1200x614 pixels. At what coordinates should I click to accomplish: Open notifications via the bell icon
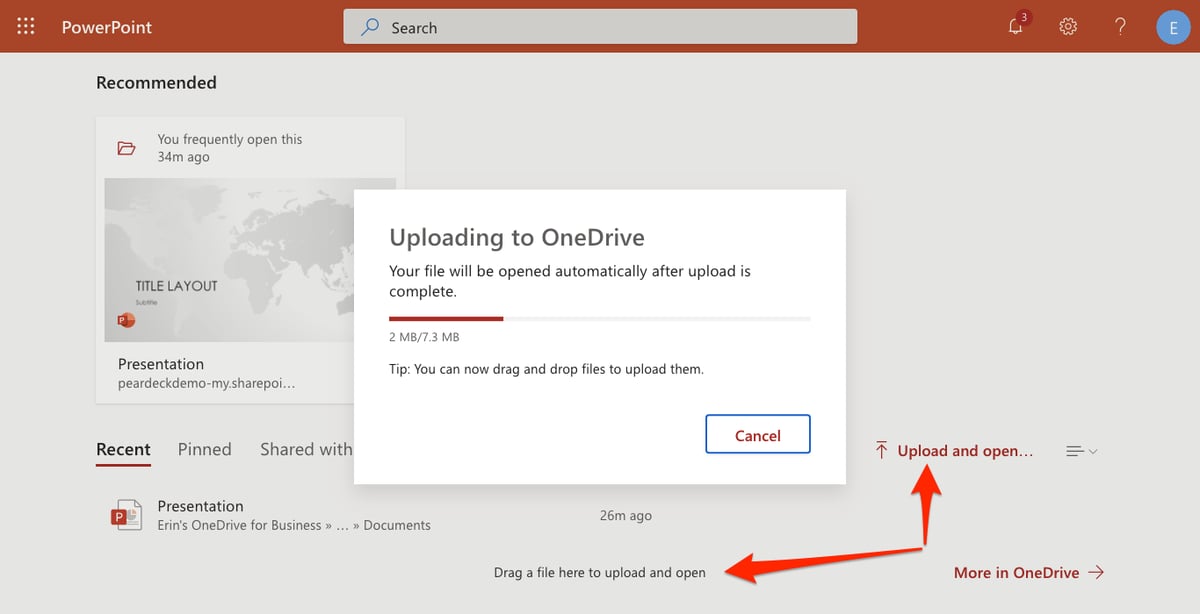coord(1016,27)
